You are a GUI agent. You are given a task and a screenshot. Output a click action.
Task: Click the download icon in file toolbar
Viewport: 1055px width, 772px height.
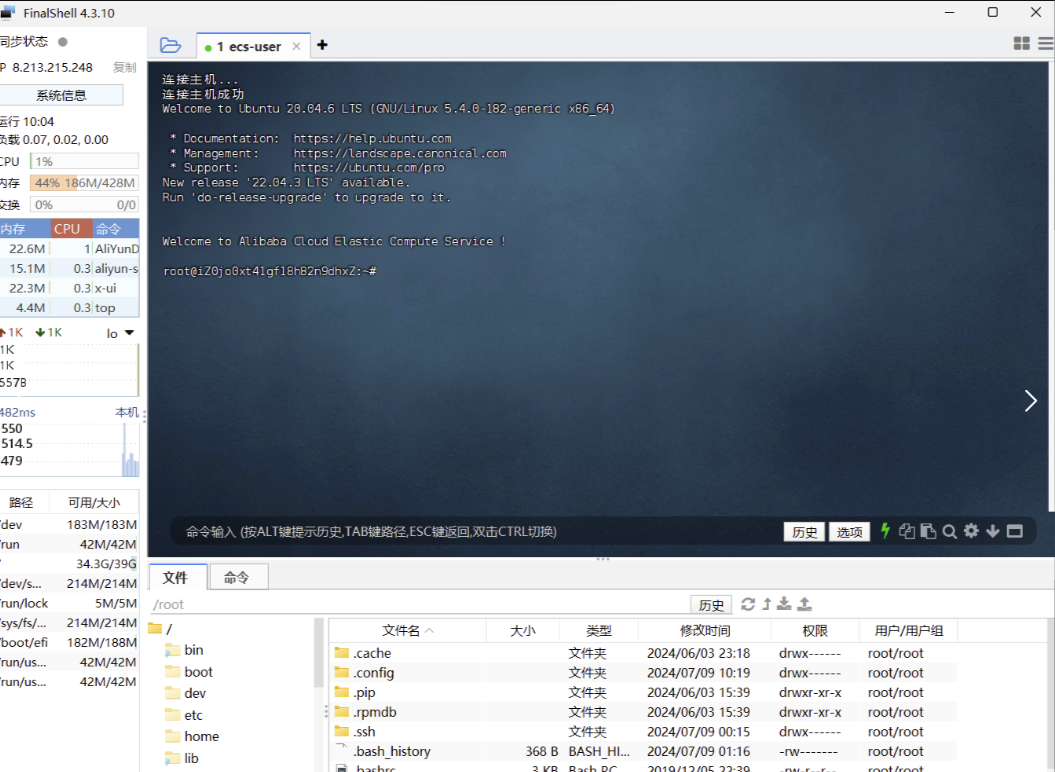(785, 604)
